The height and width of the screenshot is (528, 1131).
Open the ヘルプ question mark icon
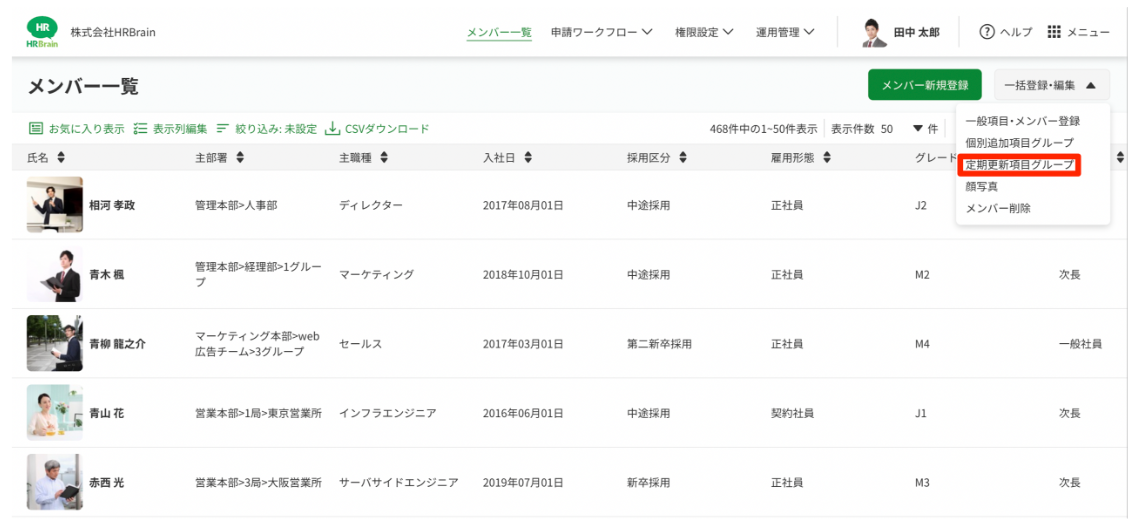point(986,32)
